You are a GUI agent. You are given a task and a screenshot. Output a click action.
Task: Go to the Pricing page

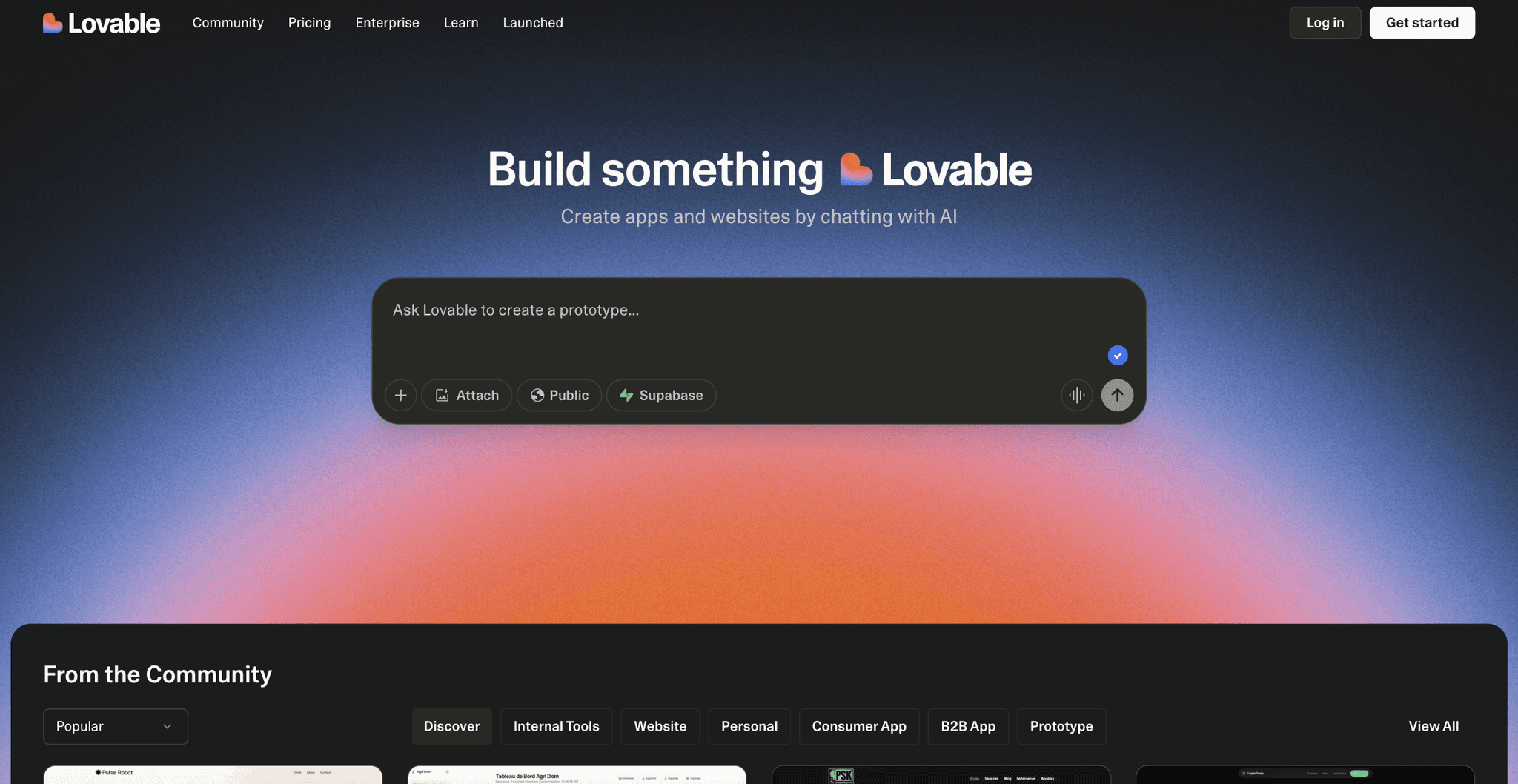[x=310, y=23]
